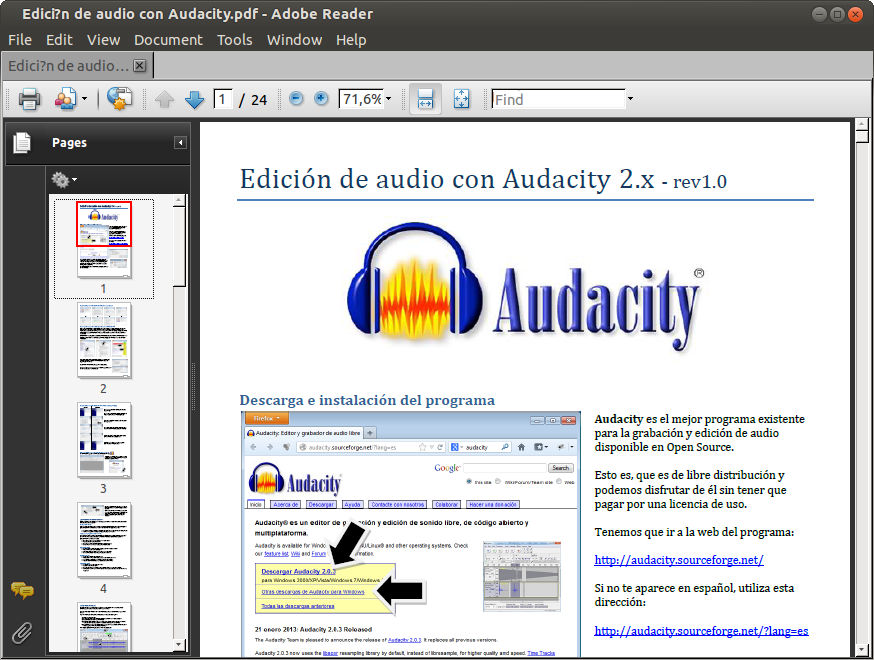The height and width of the screenshot is (660, 874).
Task: Toggle scrolling fit-width page mode
Action: tap(425, 99)
